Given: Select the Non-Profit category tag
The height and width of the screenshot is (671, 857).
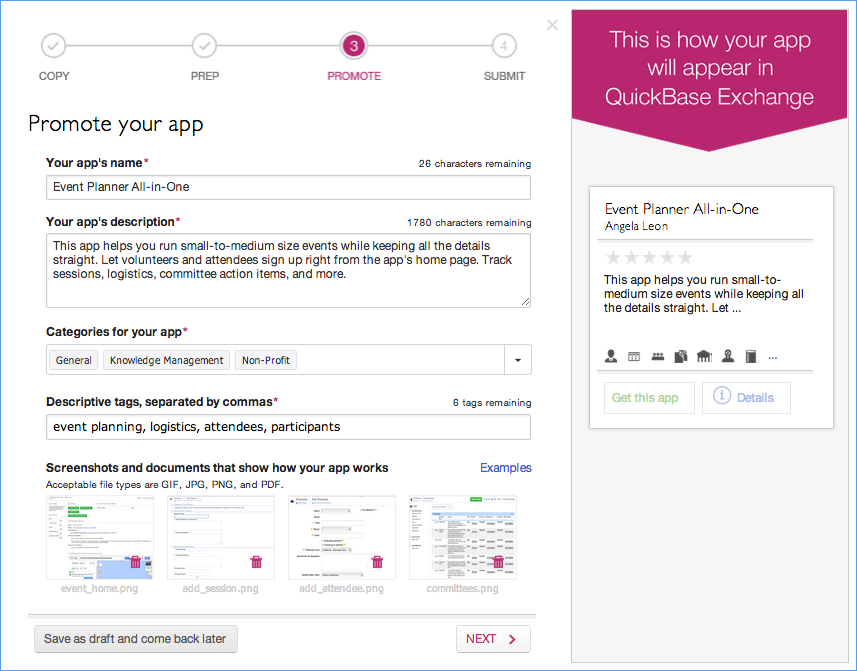Looking at the screenshot, I should tap(266, 360).
